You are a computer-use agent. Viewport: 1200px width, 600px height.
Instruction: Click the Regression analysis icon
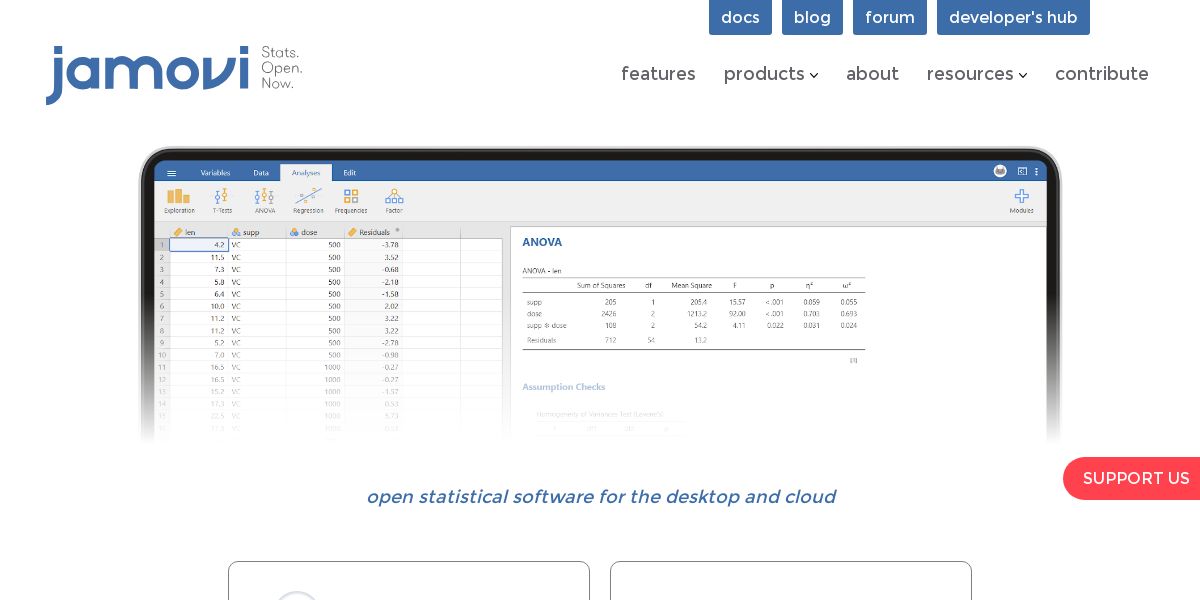pos(308,200)
